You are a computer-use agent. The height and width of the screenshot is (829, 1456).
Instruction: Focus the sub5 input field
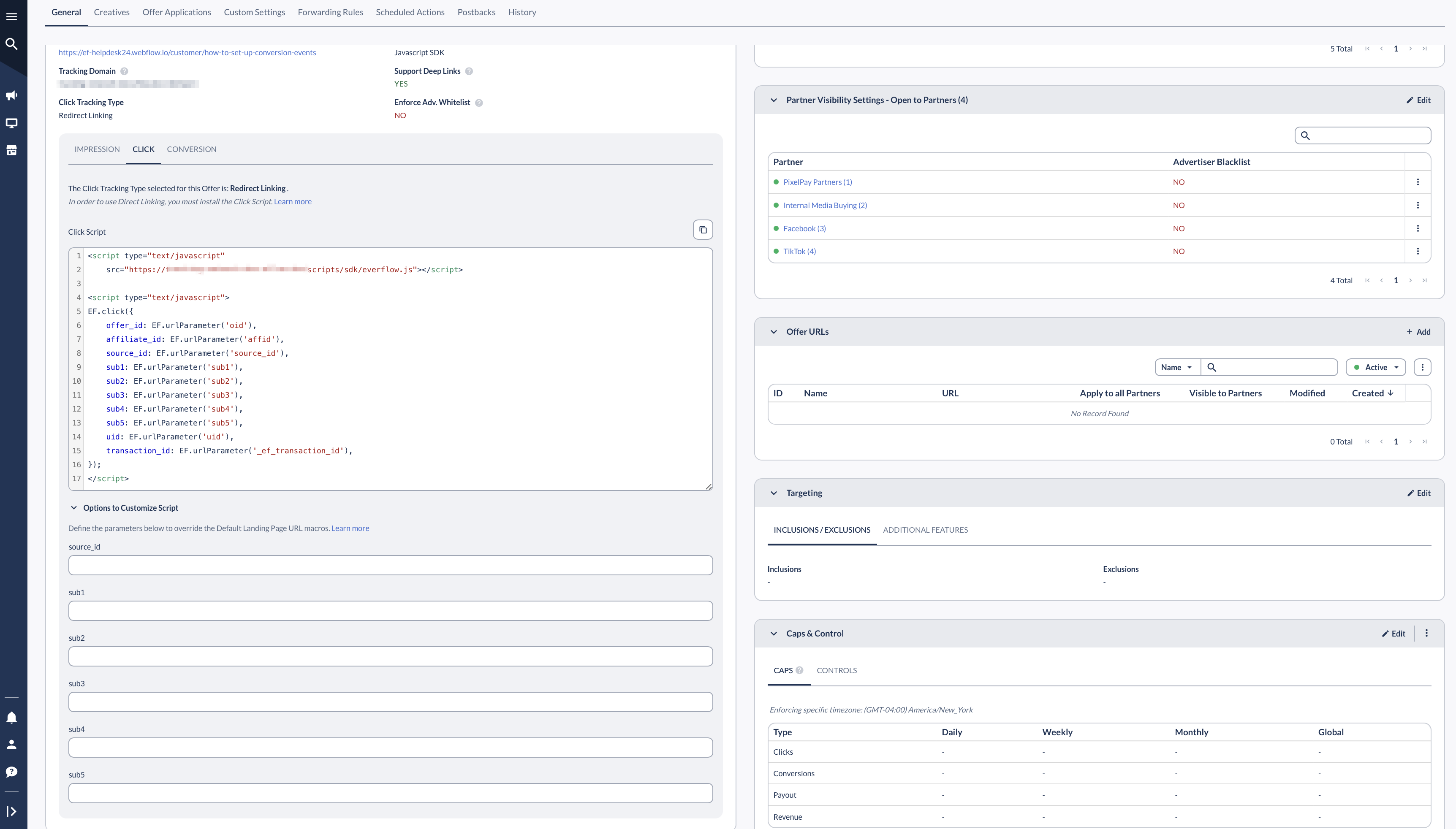click(x=391, y=793)
